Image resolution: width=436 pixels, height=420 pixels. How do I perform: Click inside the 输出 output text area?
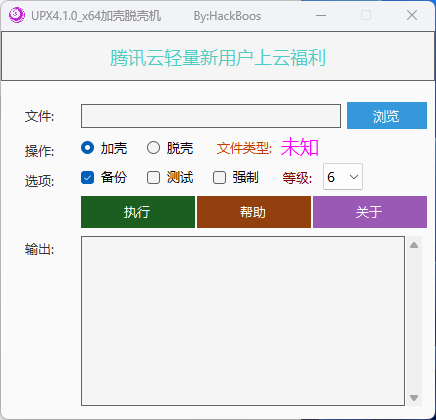pos(243,321)
